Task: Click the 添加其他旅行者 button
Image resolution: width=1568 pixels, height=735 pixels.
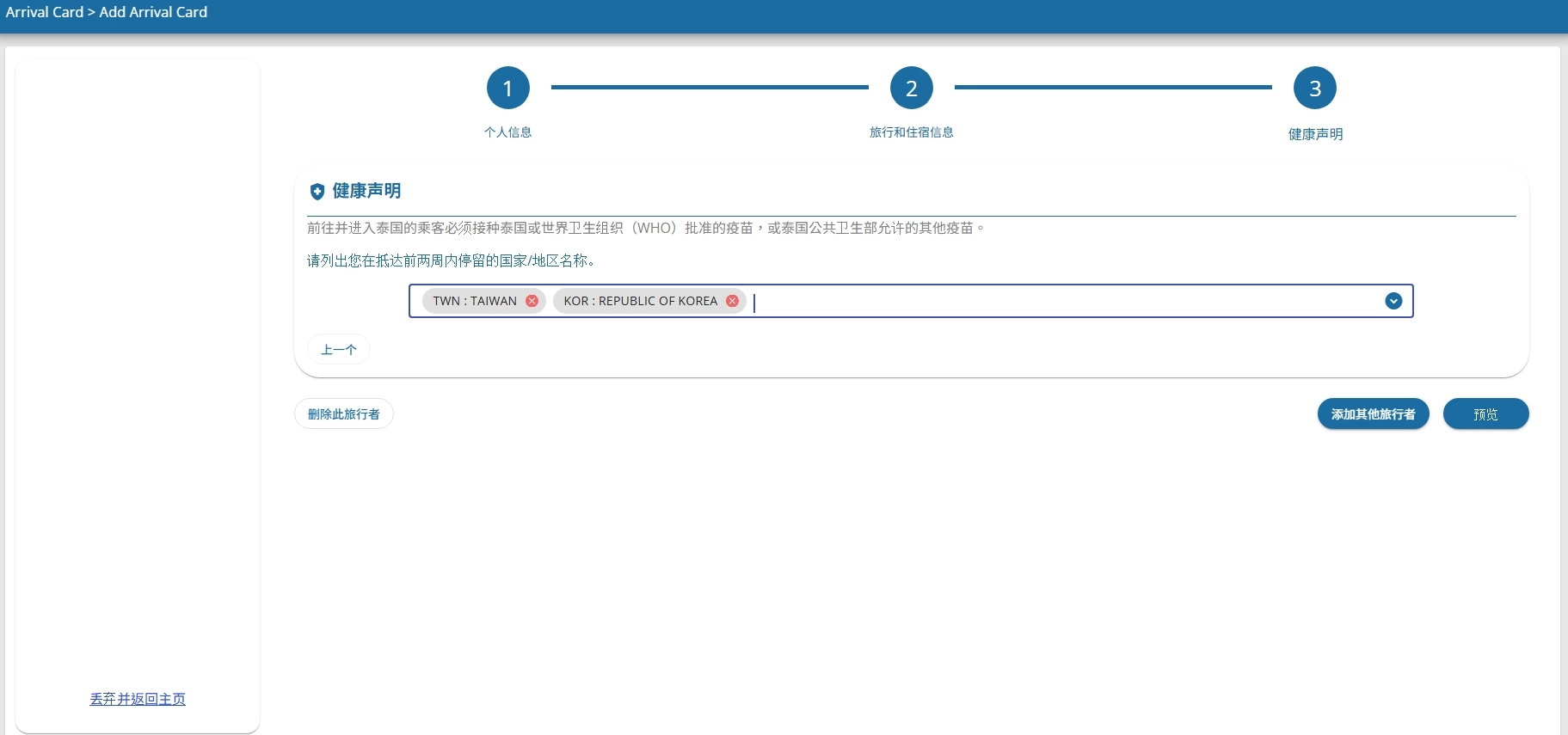Action: pos(1373,414)
